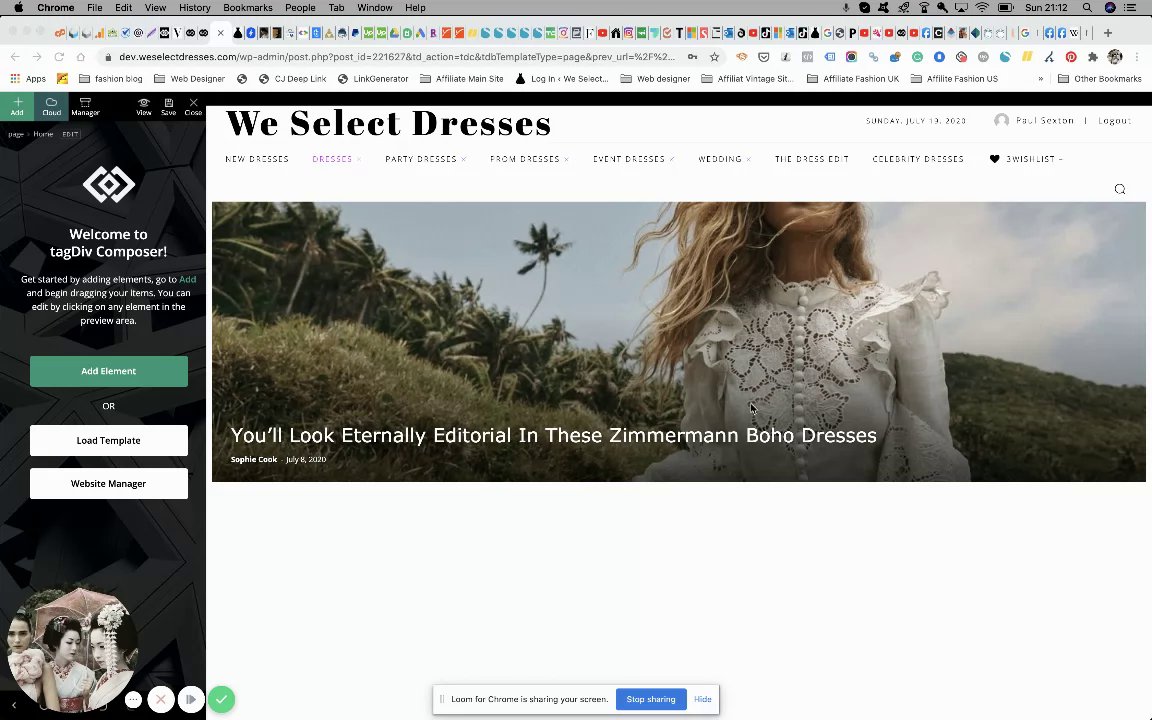Cancel the Loom recording with X button

tap(161, 699)
